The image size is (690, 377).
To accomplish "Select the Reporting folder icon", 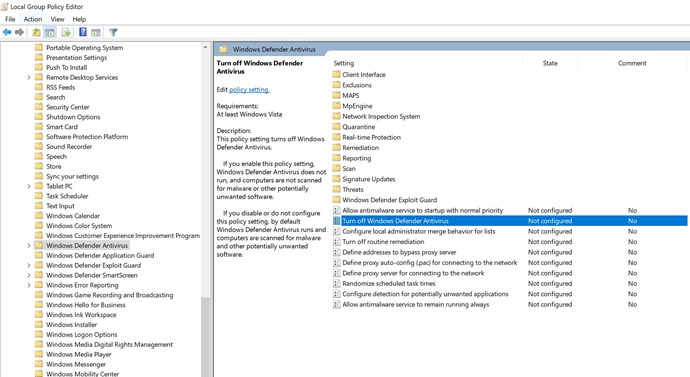I will pyautogui.click(x=337, y=158).
